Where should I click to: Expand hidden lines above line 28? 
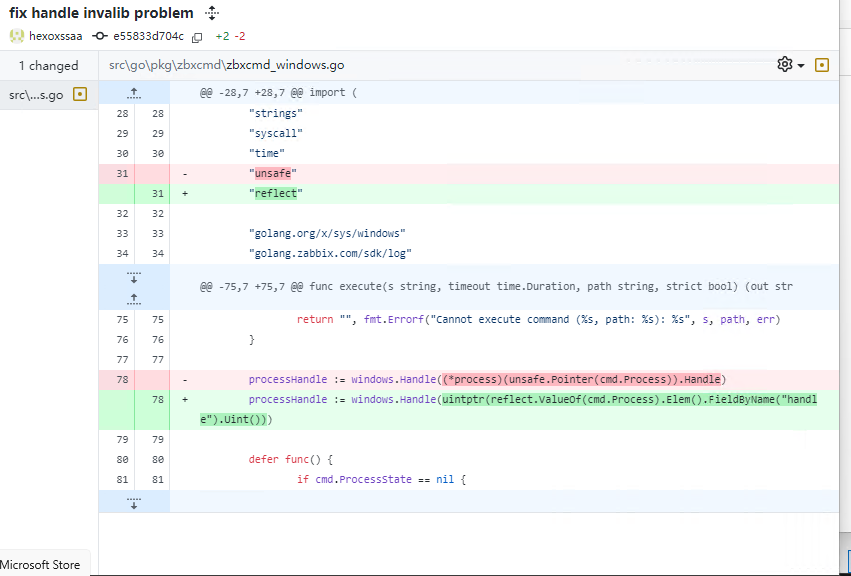[x=134, y=93]
